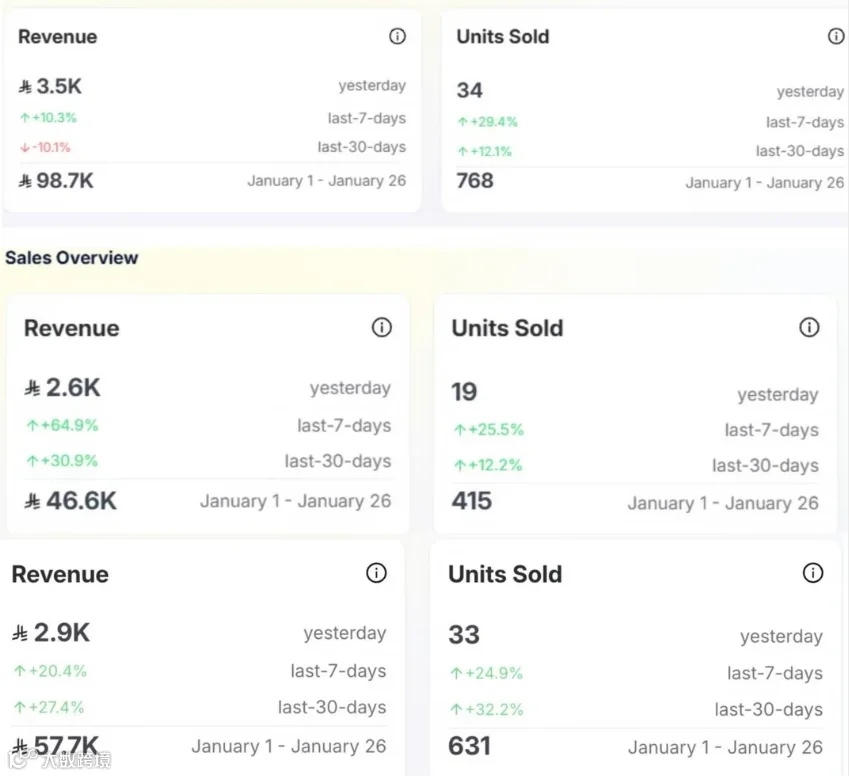Click the 415 units sold figure
Image resolution: width=849 pixels, height=776 pixels.
(472, 501)
